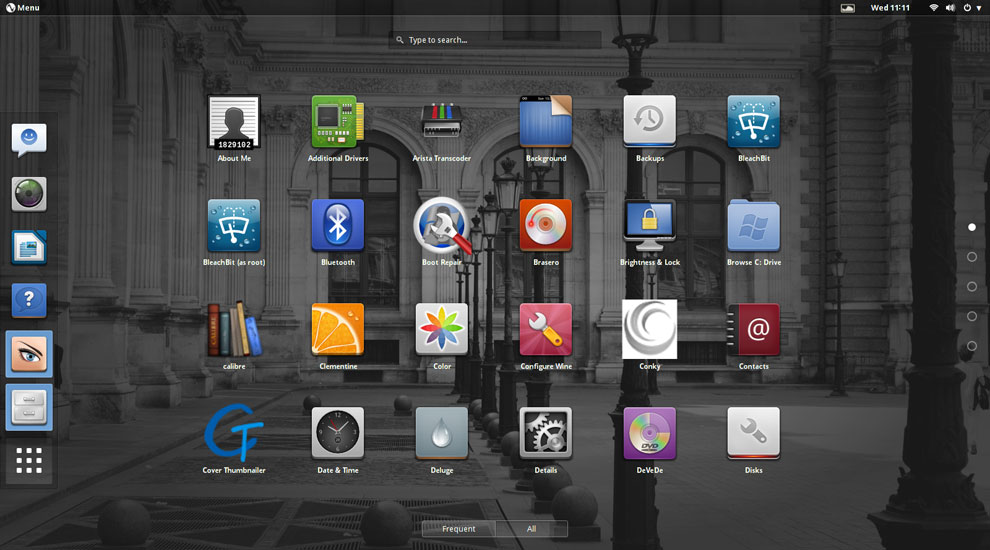Open the file cabinet dock icon
990x550 pixels.
[29, 407]
